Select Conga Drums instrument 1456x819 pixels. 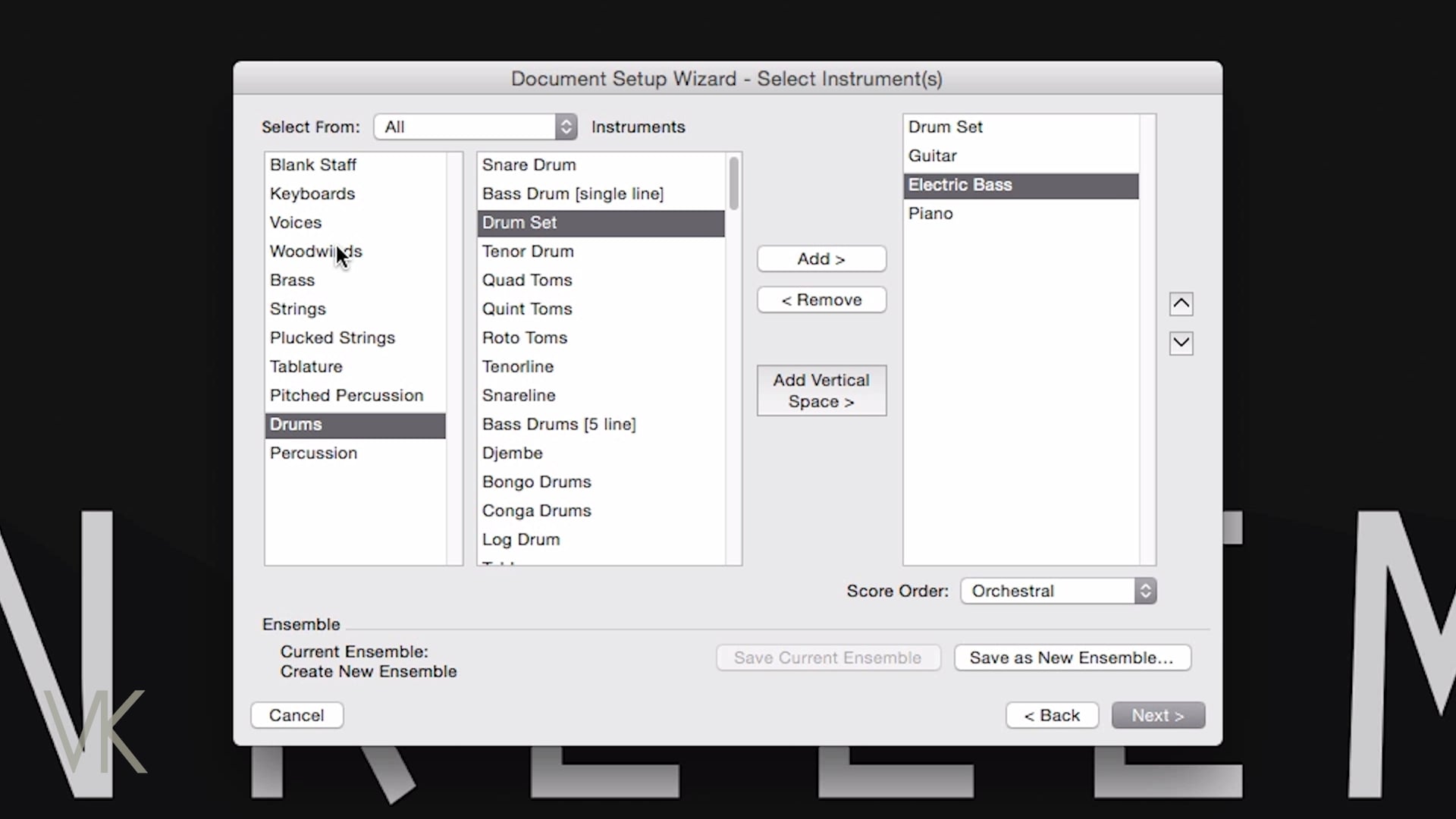click(x=536, y=511)
